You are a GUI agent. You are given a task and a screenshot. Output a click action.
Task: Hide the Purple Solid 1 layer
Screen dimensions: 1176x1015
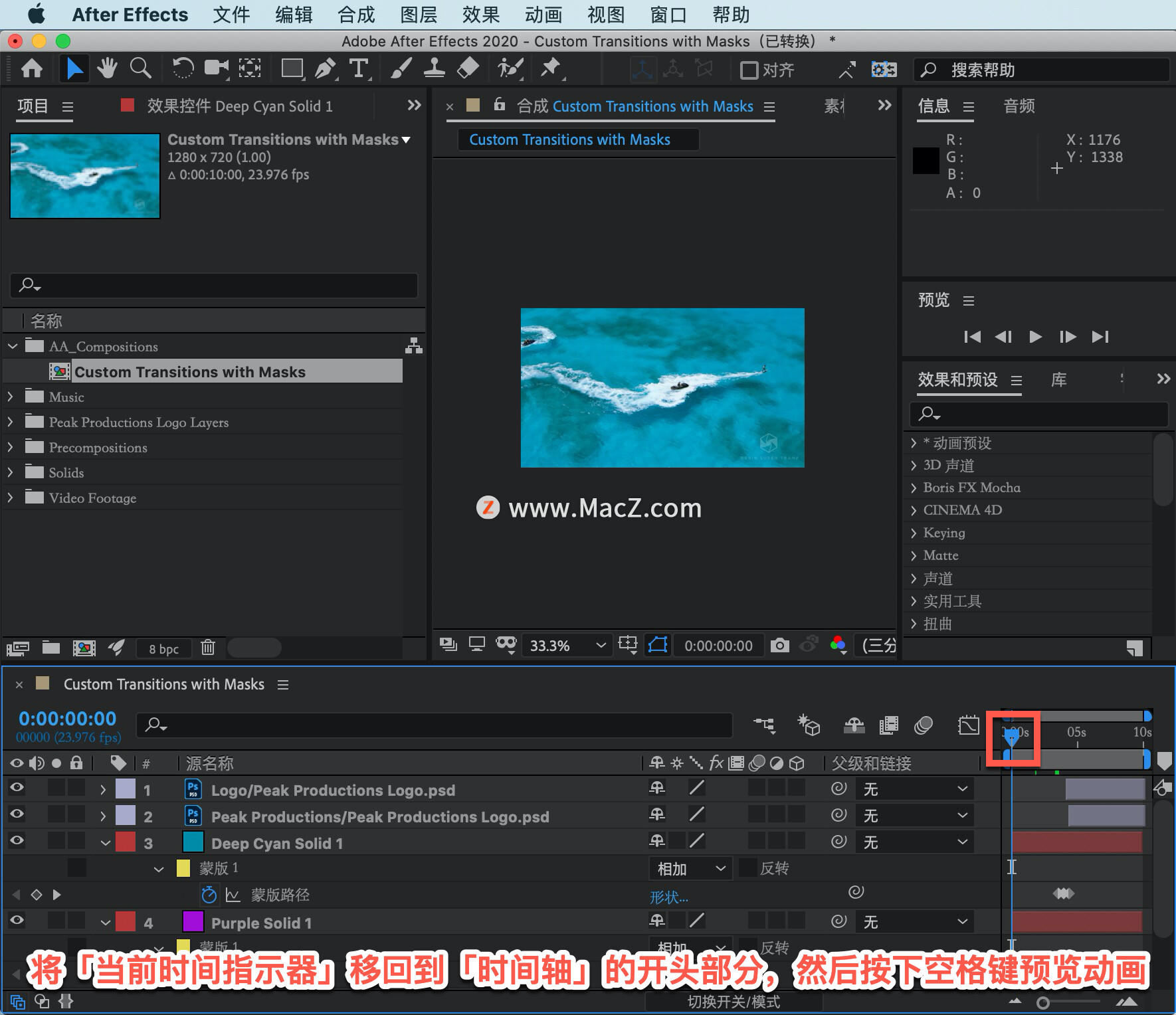17,921
